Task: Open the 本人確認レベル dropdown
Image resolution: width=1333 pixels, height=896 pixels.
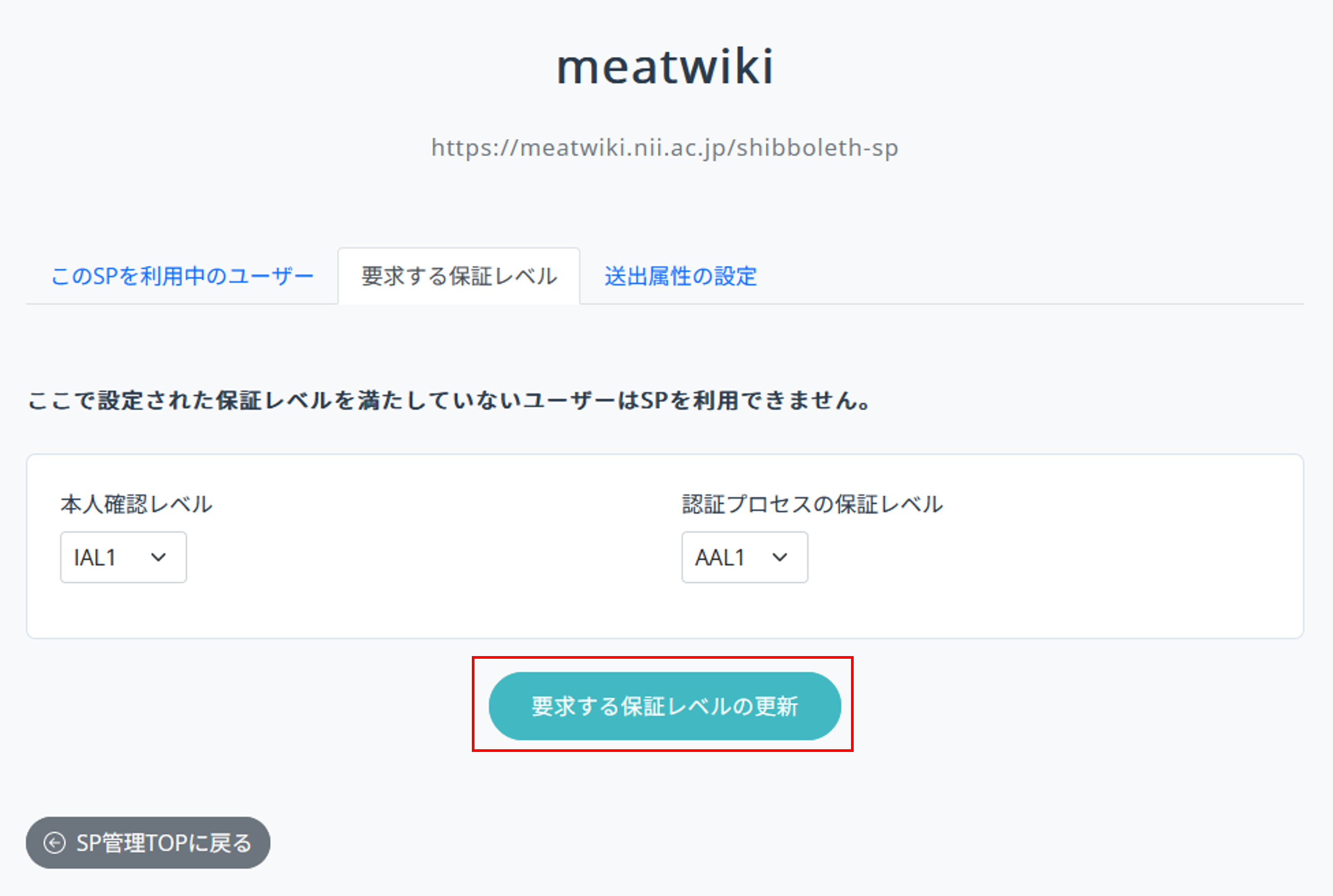Action: click(x=123, y=557)
